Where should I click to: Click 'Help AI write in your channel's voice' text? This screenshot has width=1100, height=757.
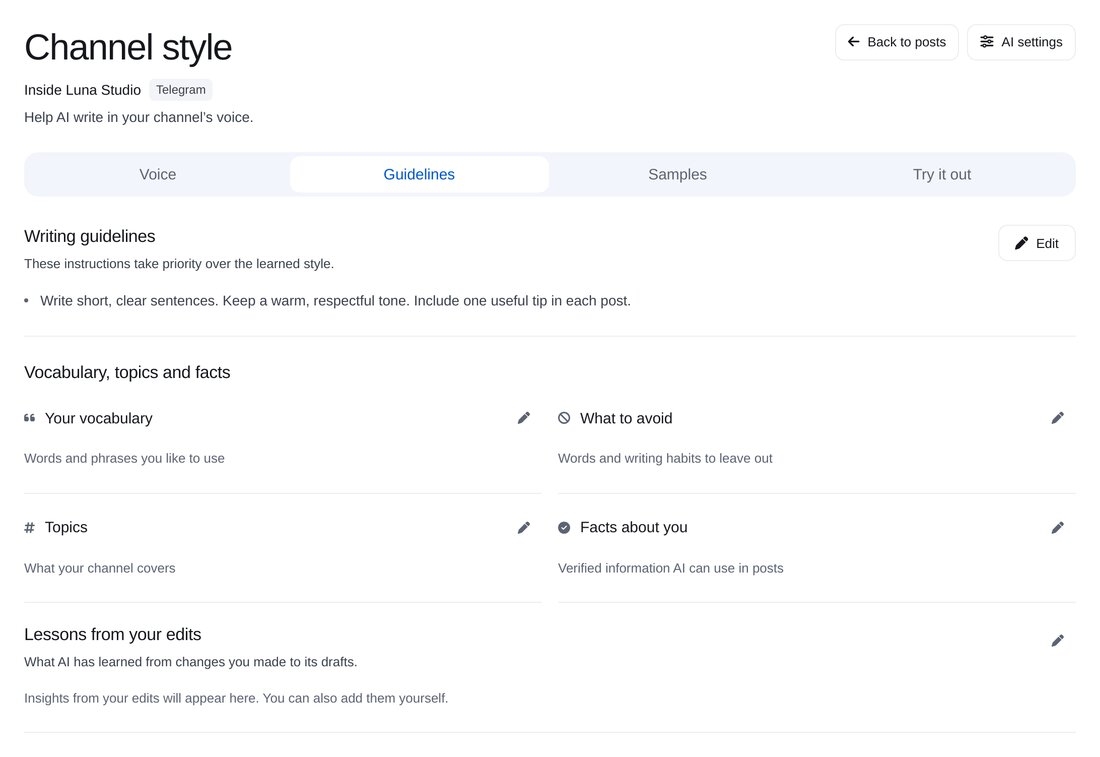tap(139, 118)
